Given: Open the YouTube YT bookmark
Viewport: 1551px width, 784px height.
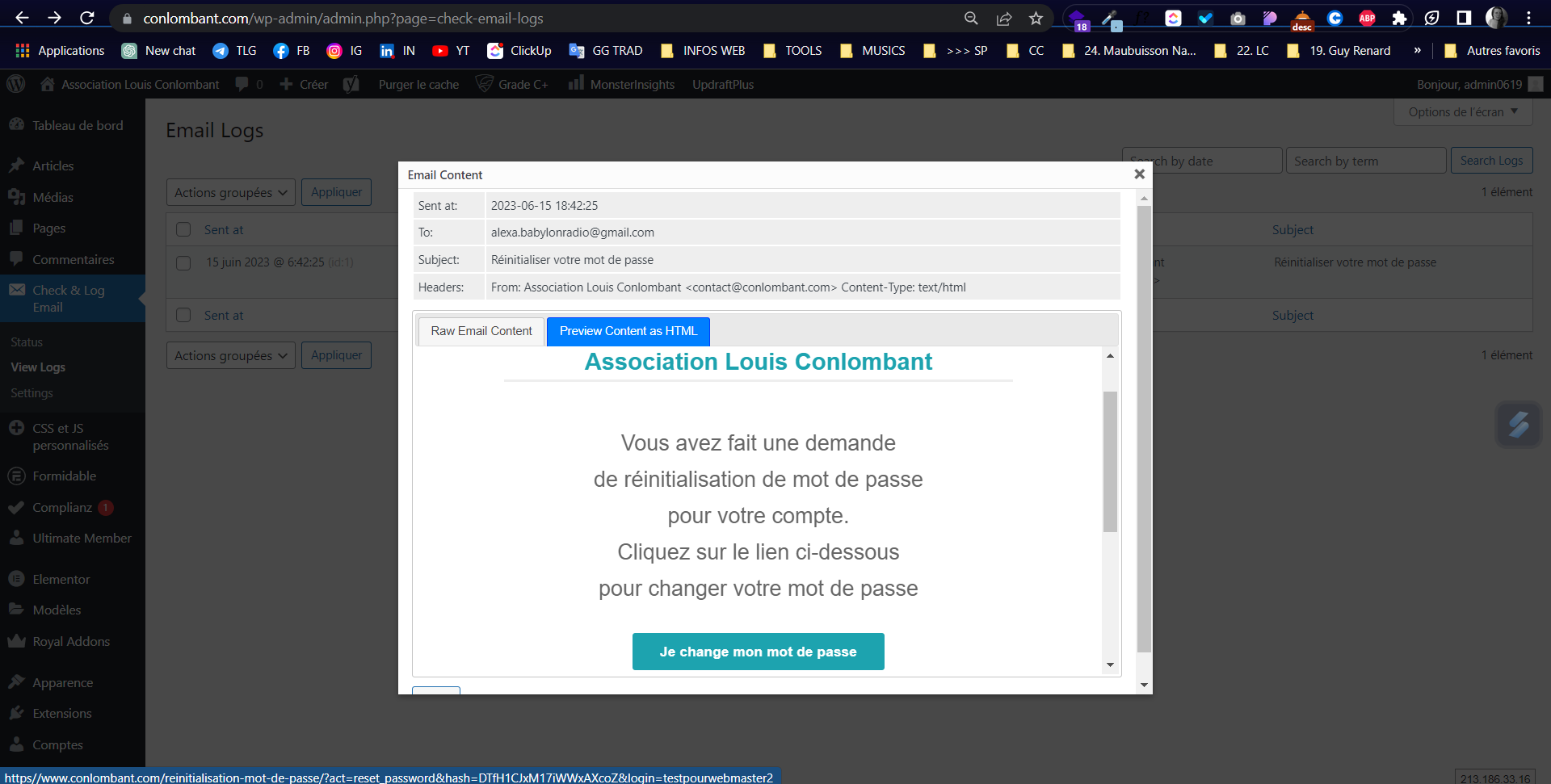Looking at the screenshot, I should point(451,50).
